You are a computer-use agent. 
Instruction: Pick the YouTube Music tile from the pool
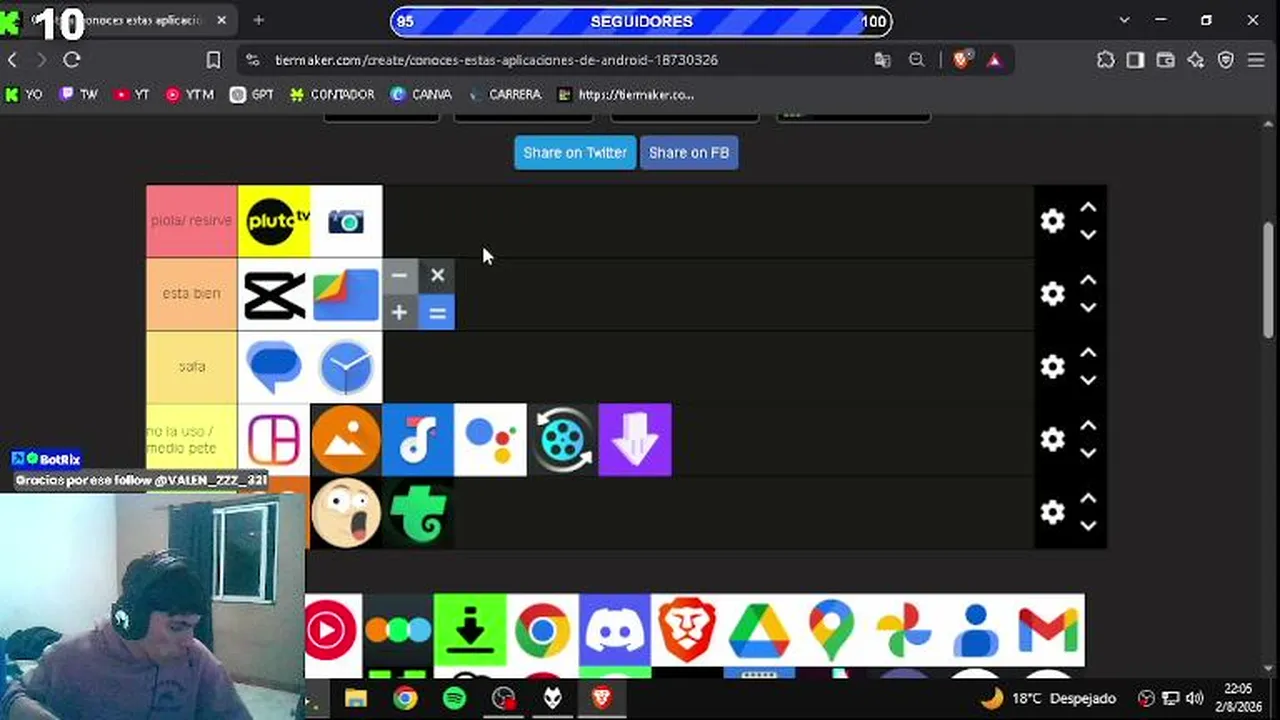[x=333, y=630]
